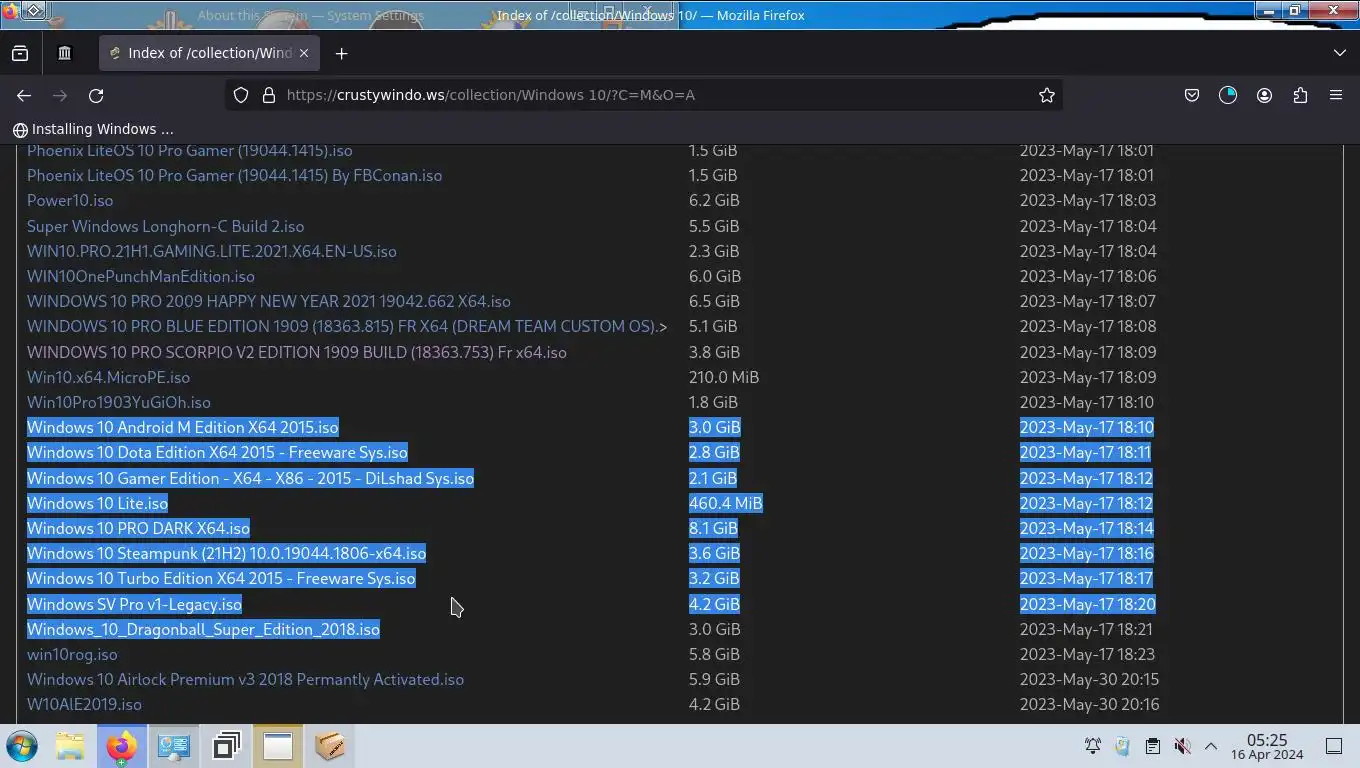Click the date '2023-May-17 18:20'
Image resolution: width=1360 pixels, height=768 pixels.
(x=1088, y=604)
